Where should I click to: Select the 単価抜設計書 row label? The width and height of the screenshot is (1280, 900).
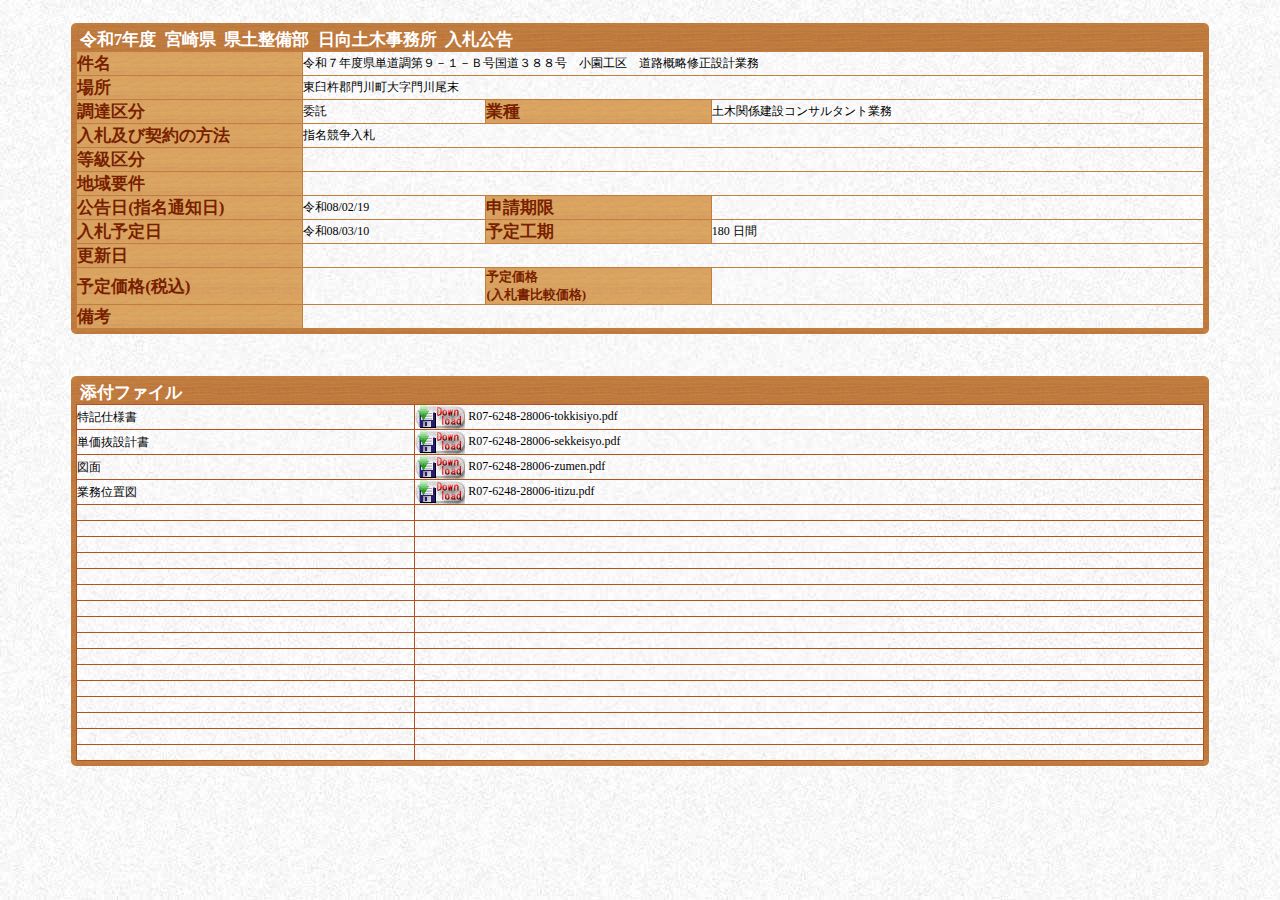pyautogui.click(x=113, y=442)
